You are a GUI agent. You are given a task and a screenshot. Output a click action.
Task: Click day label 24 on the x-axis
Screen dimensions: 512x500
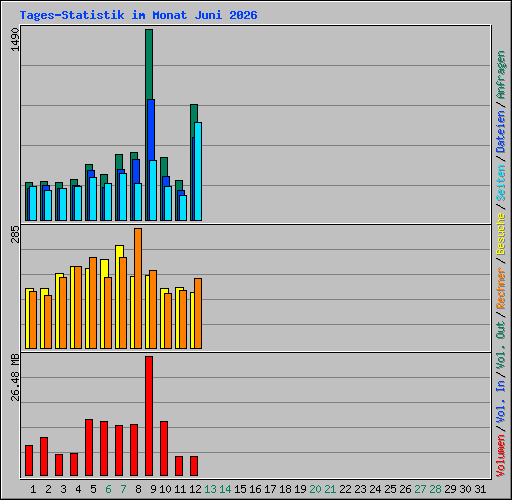(x=375, y=489)
